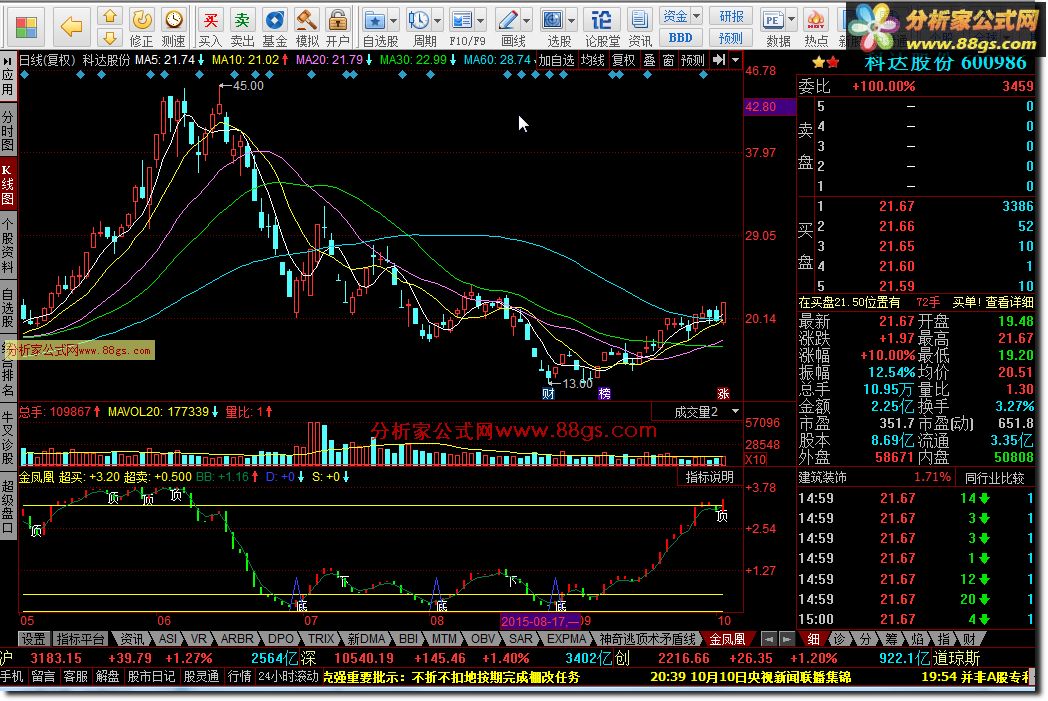Viewport: 1048px width, 701px height.
Task: Click the 预测 button under 研报
Action: 731,38
